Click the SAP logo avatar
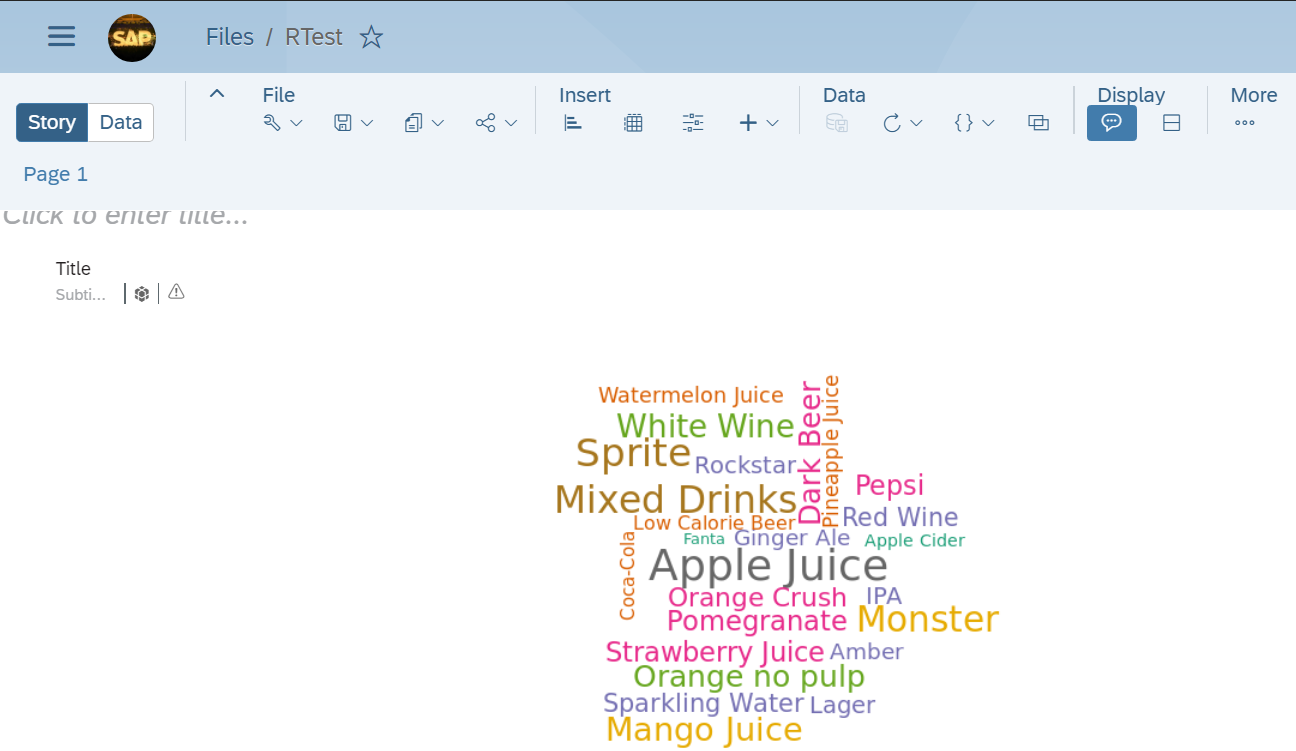1296x751 pixels. tap(132, 38)
